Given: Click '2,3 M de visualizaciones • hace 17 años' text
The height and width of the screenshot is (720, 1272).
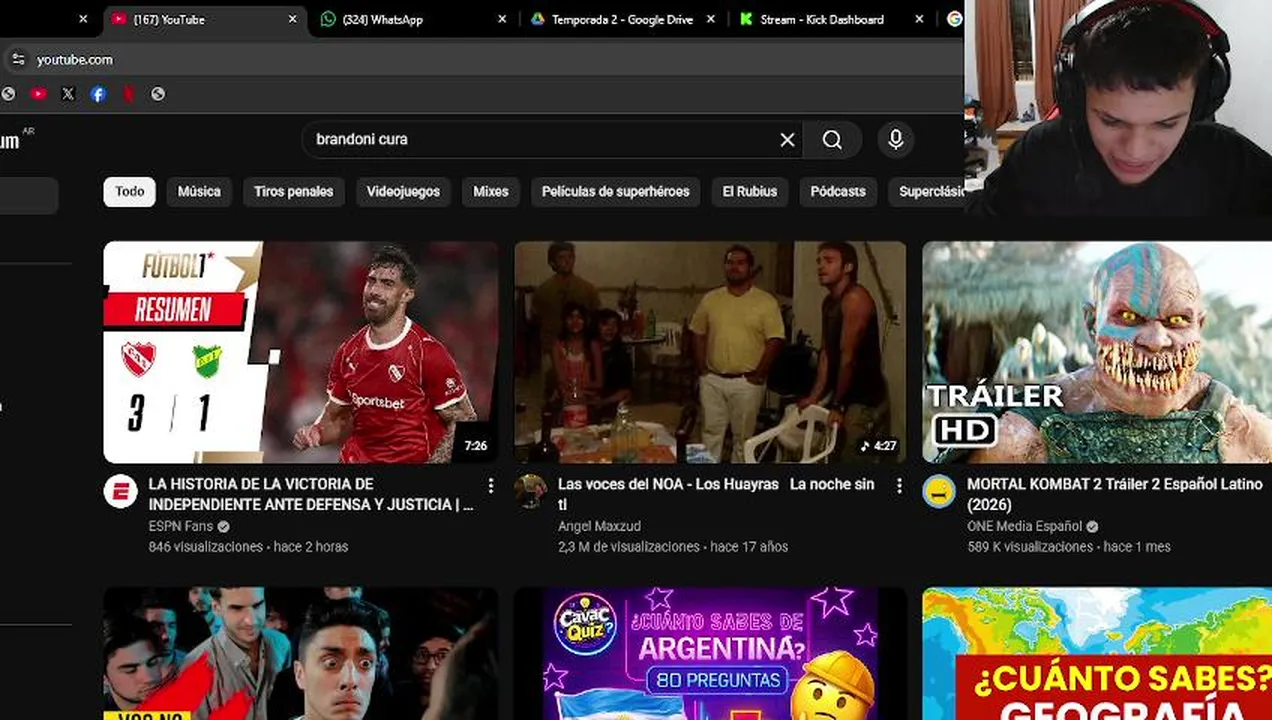Looking at the screenshot, I should pyautogui.click(x=673, y=547).
